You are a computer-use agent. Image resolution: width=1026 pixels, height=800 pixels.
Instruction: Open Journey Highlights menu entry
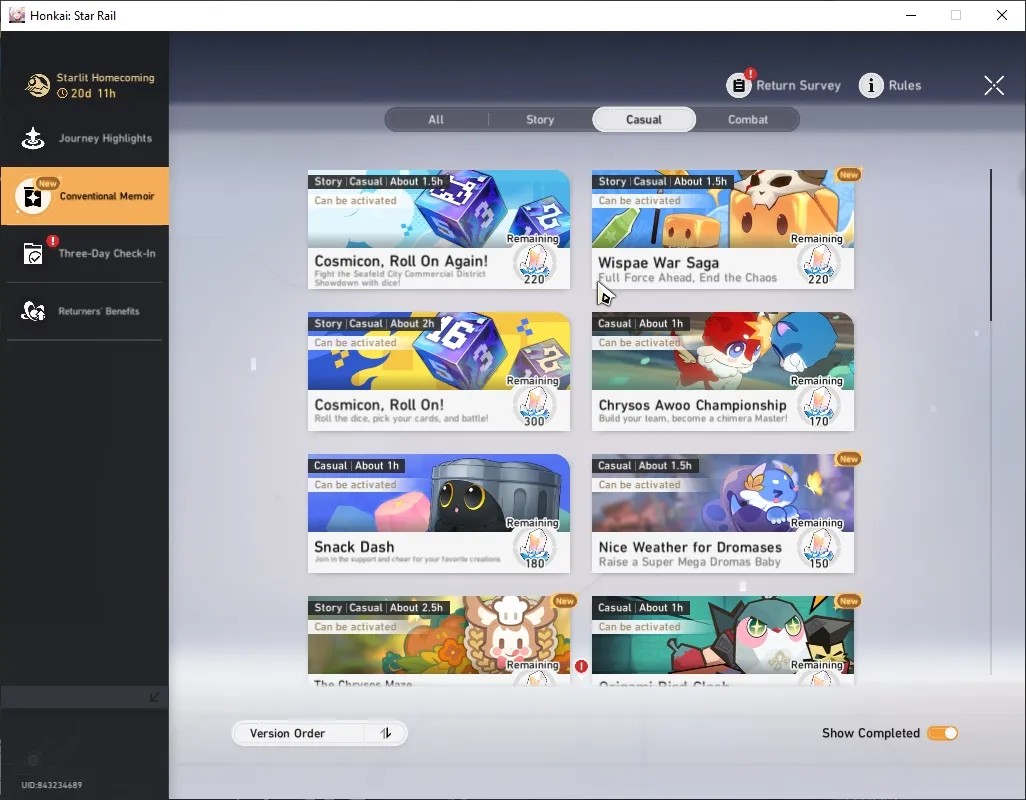pos(84,138)
